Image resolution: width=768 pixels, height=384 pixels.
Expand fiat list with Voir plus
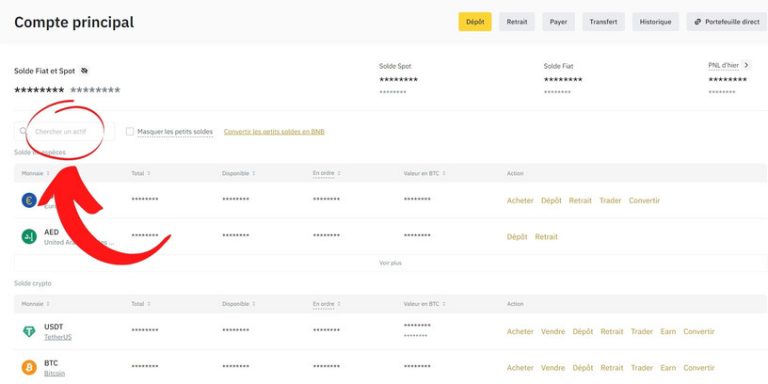(390, 263)
